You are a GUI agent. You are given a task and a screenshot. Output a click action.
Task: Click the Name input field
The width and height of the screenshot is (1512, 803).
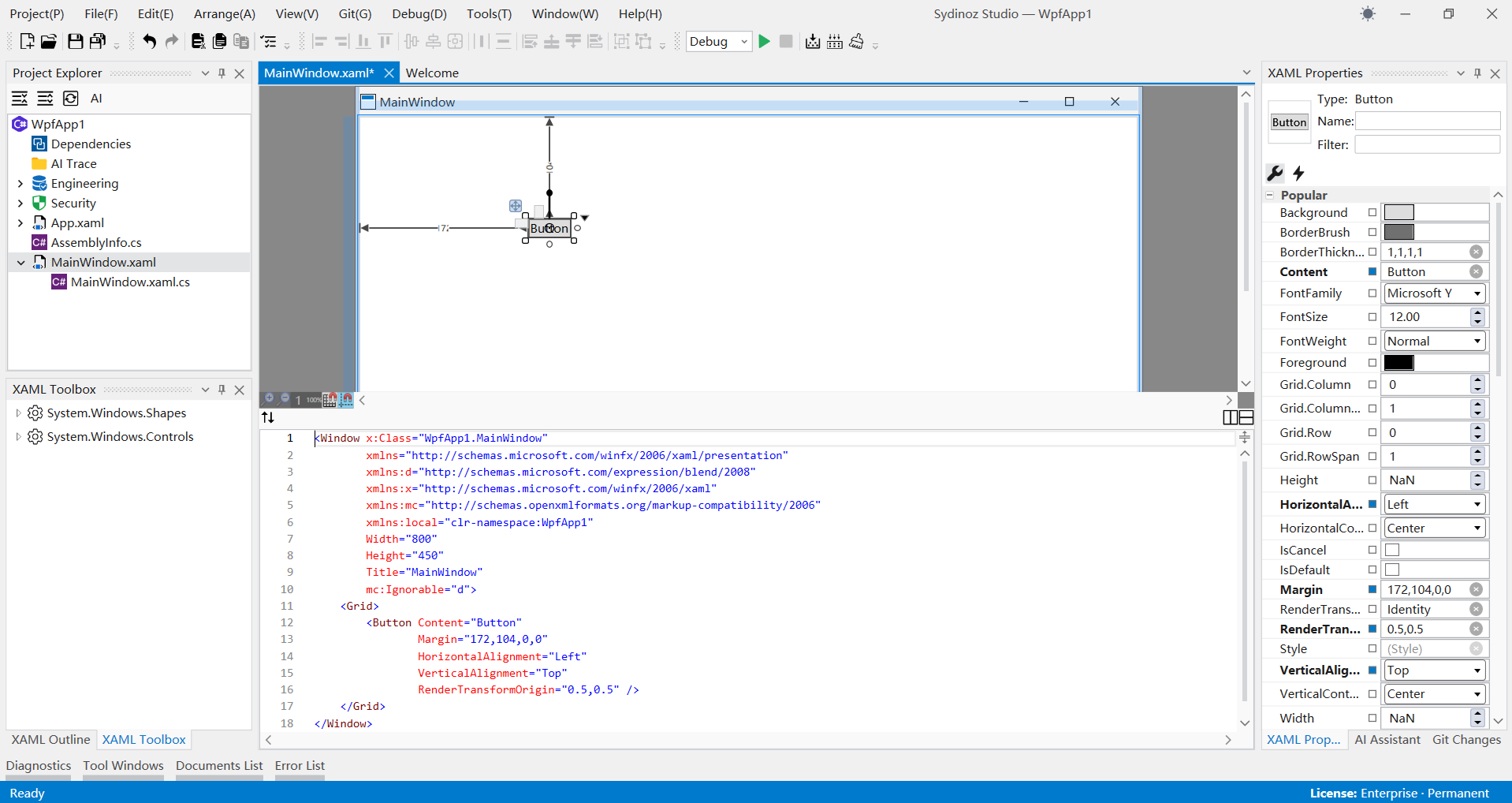1428,121
